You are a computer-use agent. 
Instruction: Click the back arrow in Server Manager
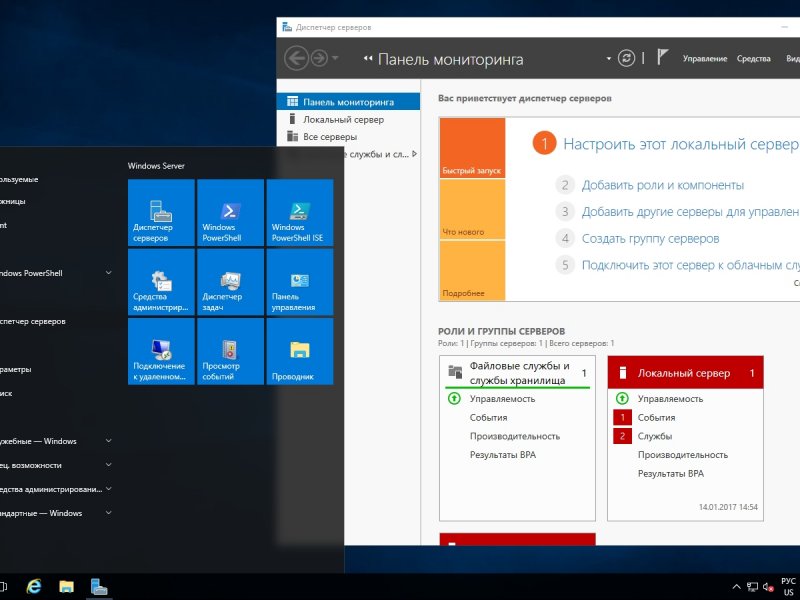click(296, 58)
